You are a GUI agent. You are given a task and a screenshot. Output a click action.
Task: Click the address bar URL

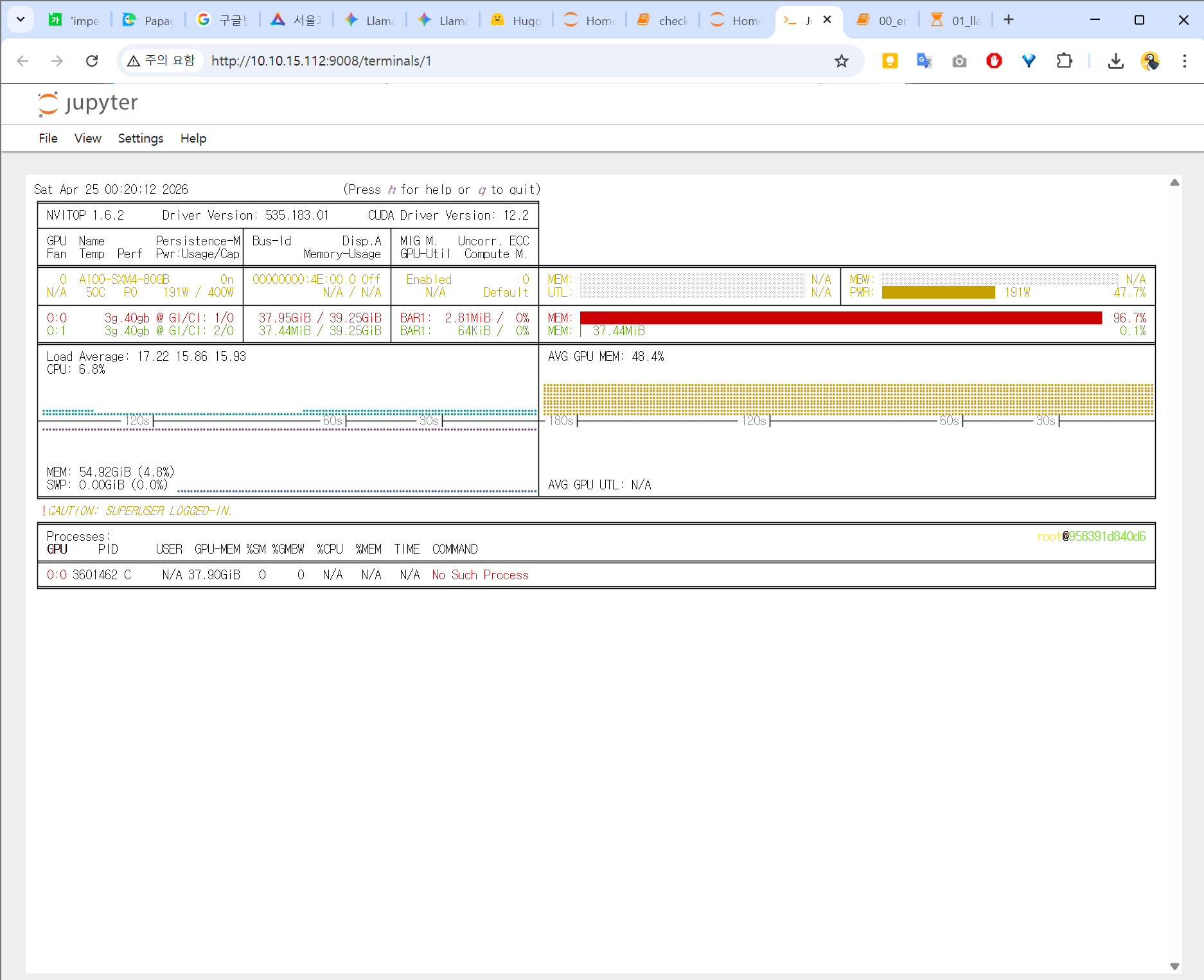point(321,61)
